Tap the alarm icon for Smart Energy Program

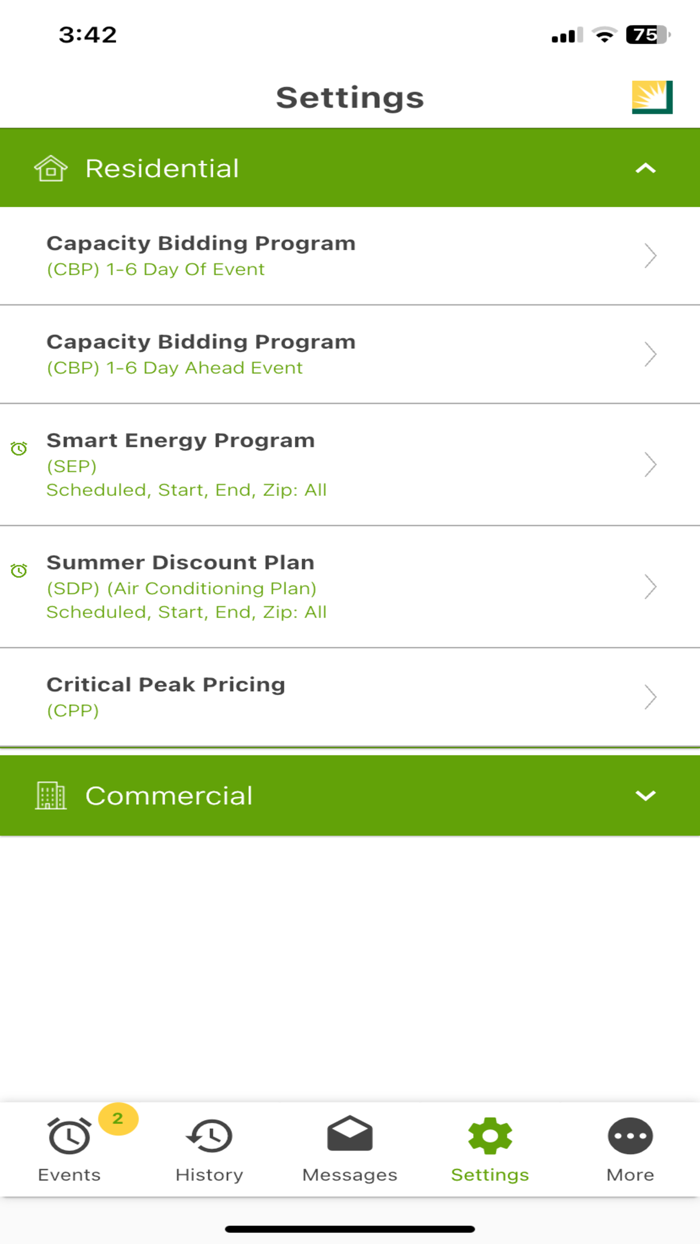click(18, 448)
